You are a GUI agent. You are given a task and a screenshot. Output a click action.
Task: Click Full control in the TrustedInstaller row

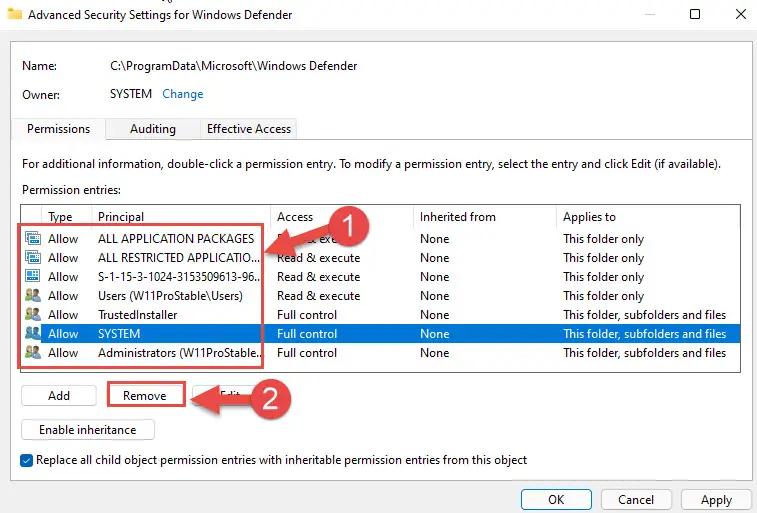tap(307, 315)
